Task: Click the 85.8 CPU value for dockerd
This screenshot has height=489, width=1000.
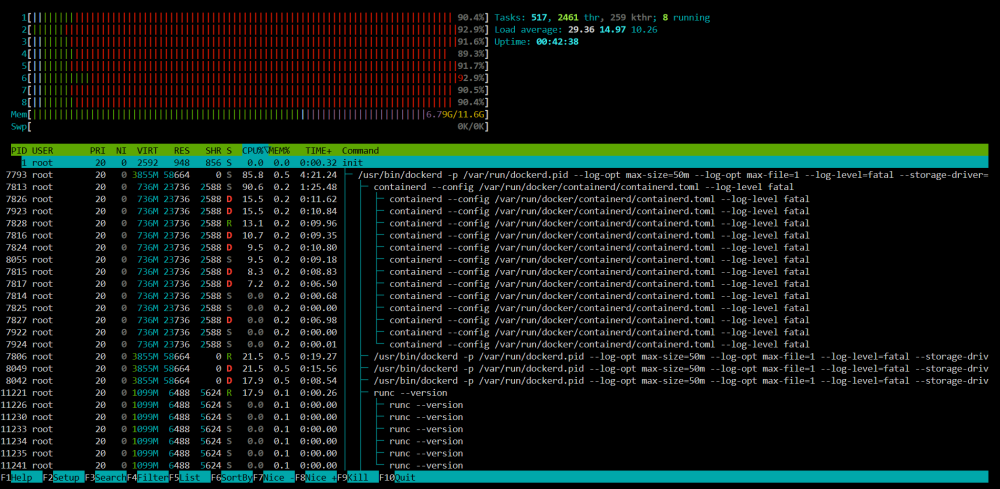Action: click(253, 175)
